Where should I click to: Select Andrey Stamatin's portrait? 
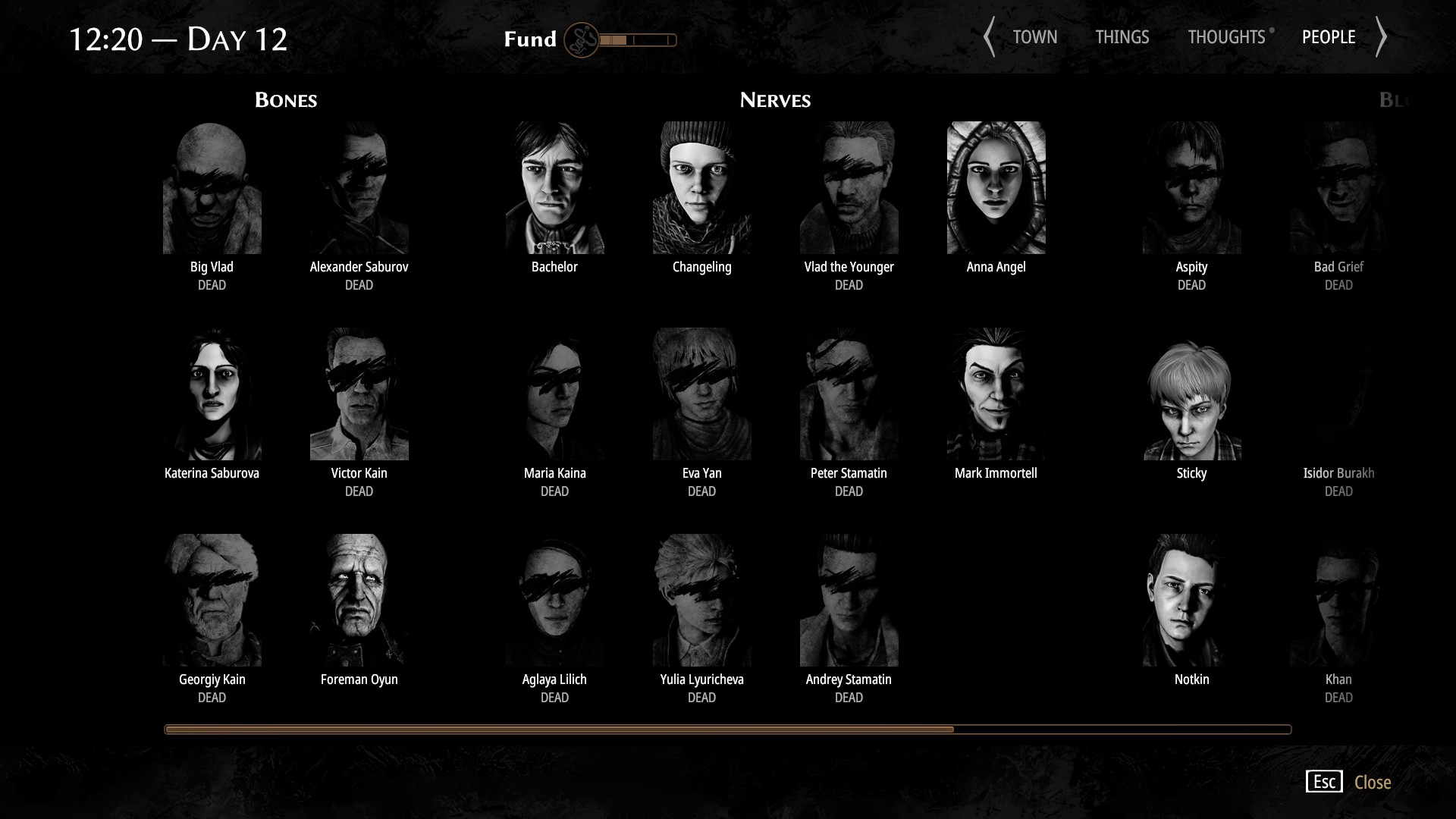click(849, 600)
